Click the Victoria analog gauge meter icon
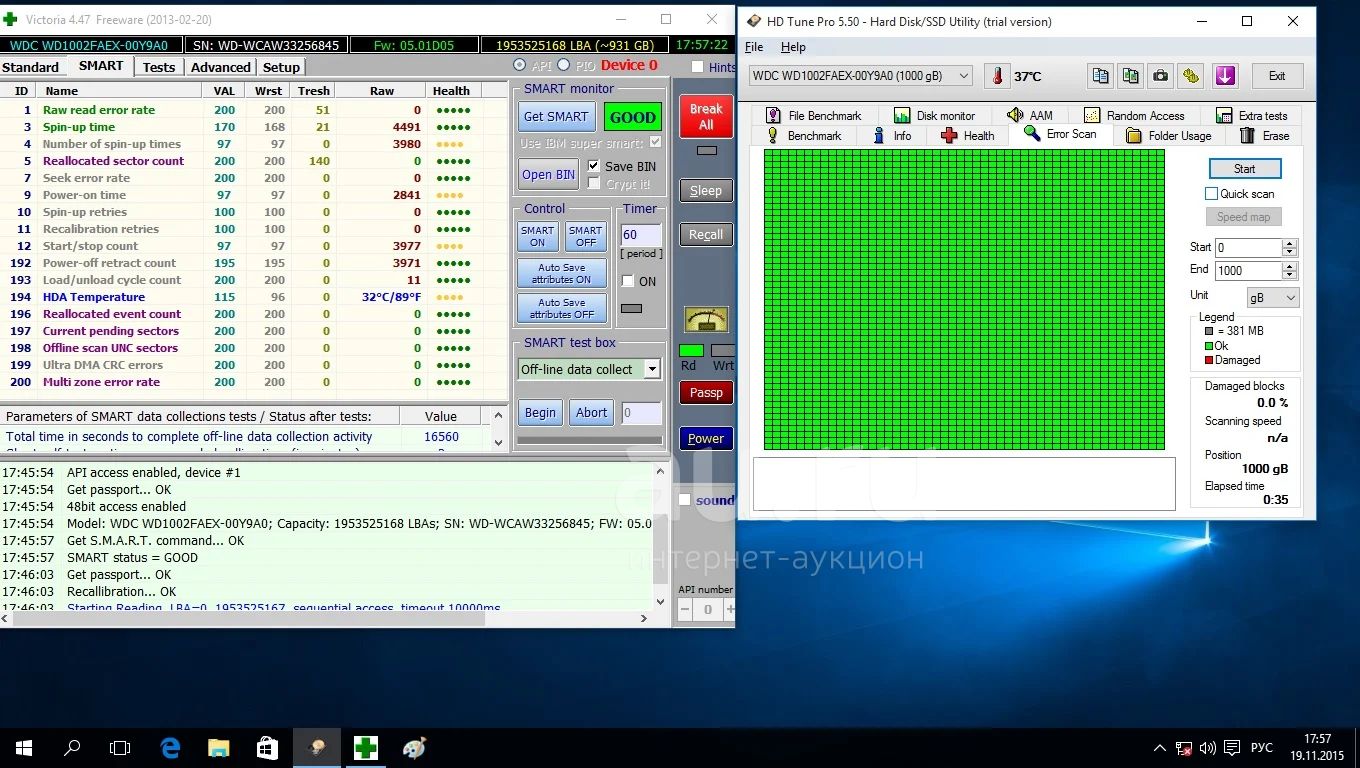The image size is (1360, 768). coord(706,320)
